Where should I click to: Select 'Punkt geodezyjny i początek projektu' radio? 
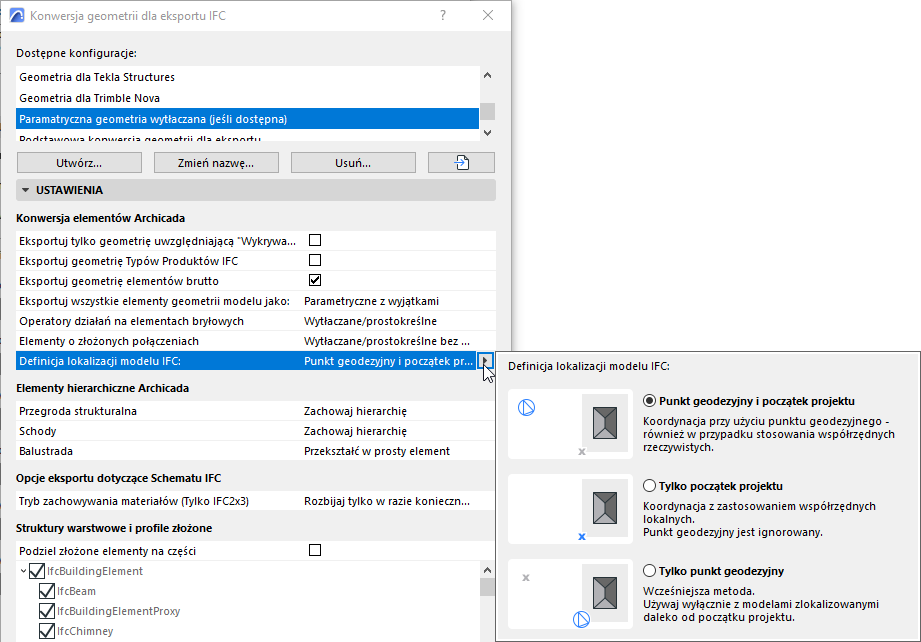coord(649,401)
